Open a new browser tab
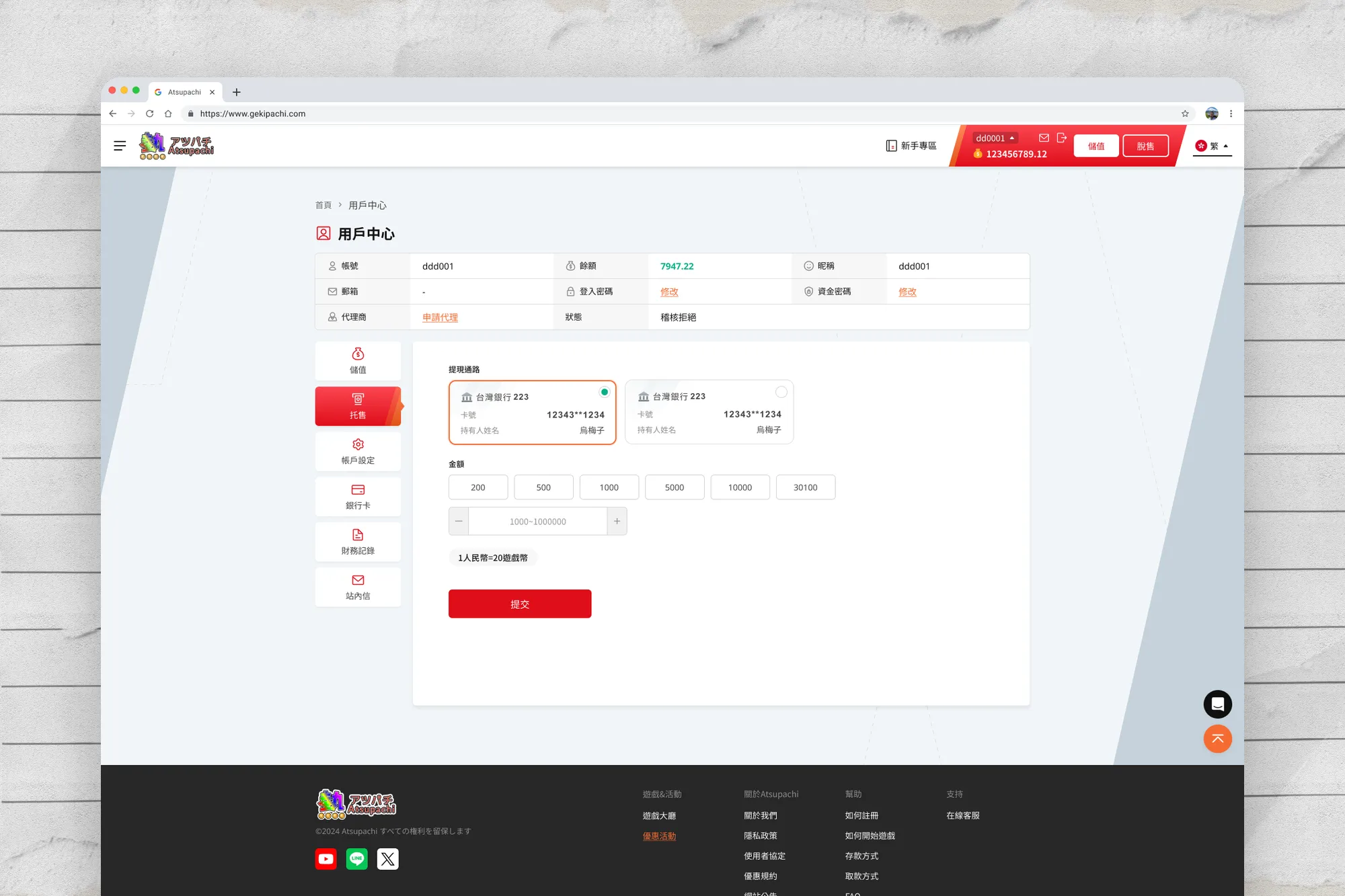Screen dimensions: 1345x896 [237, 92]
